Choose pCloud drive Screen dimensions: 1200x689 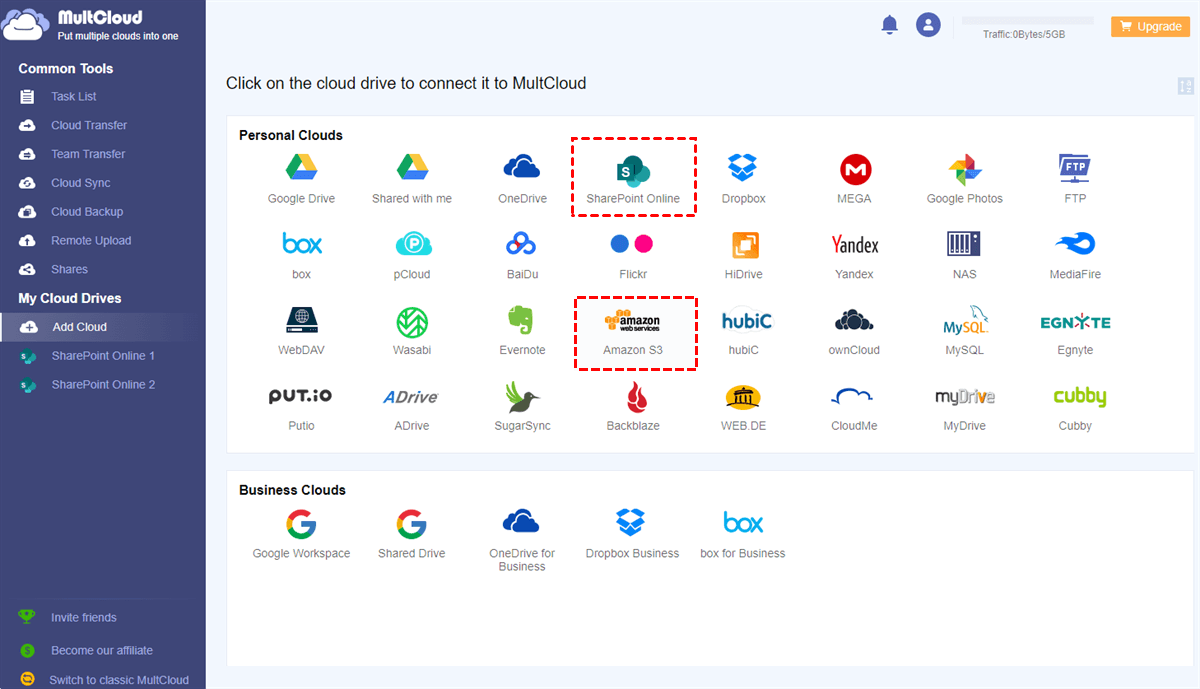[x=412, y=254]
